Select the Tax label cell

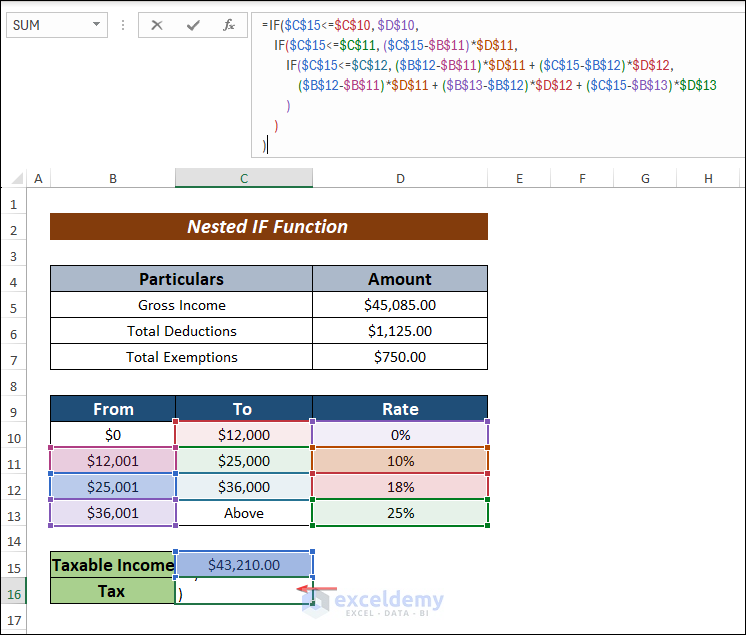coord(113,591)
